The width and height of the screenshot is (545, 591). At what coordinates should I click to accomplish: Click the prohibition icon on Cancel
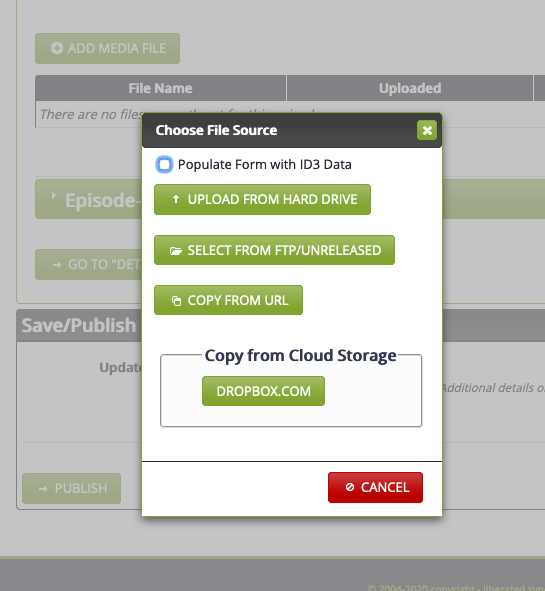point(350,487)
